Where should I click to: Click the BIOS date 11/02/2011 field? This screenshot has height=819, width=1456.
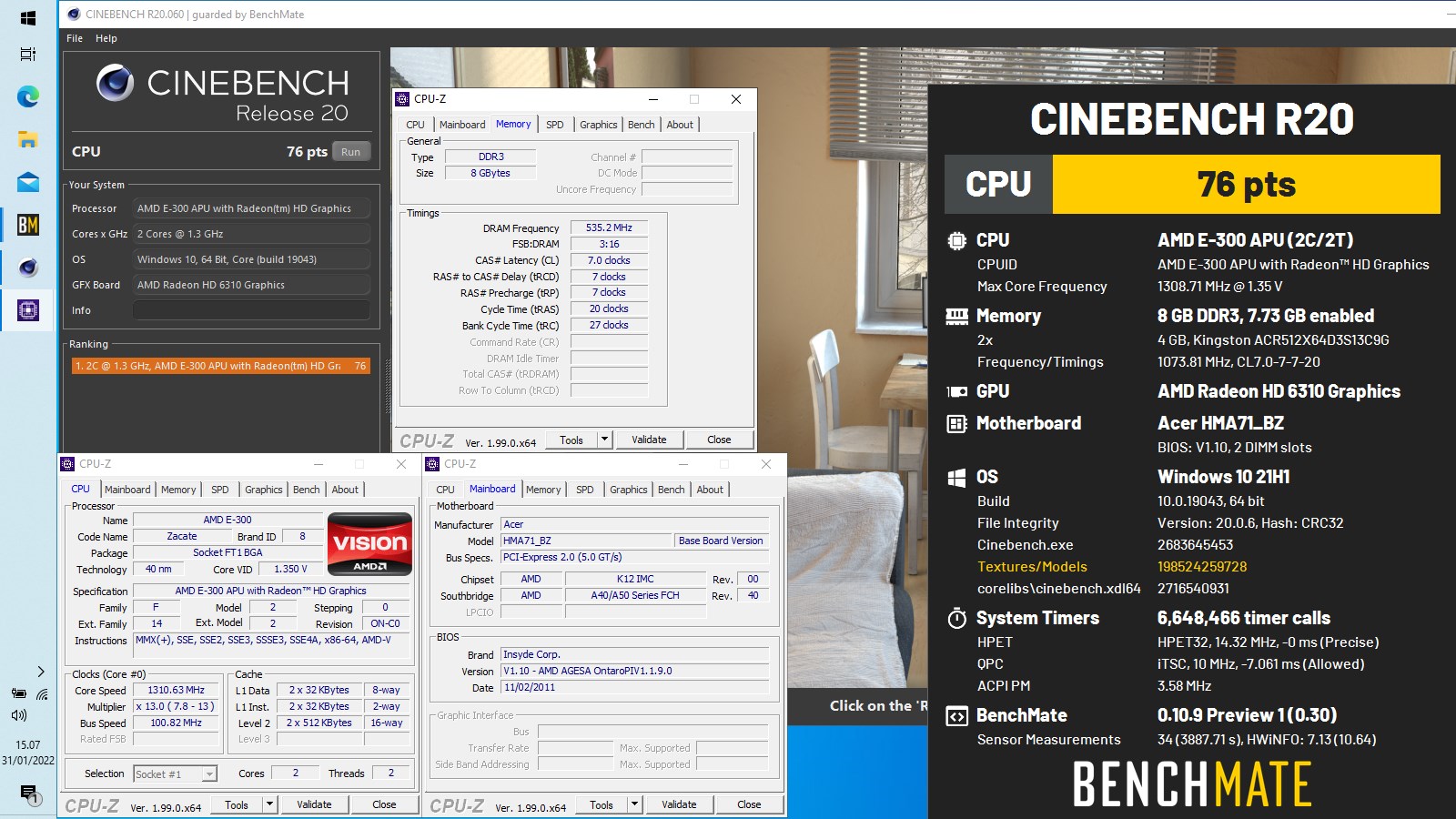[x=634, y=688]
